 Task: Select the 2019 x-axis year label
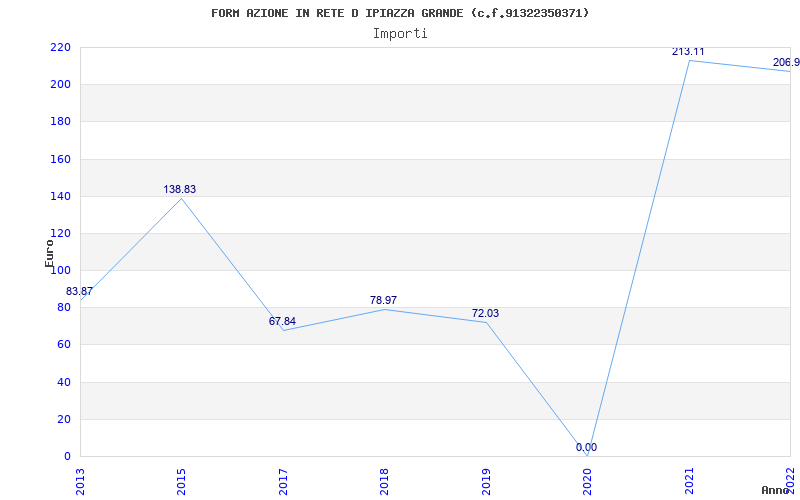(x=486, y=481)
